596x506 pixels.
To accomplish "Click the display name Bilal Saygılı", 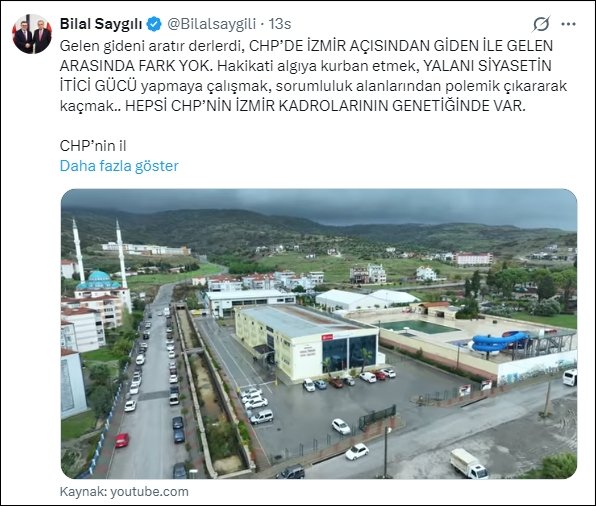I will (x=101, y=24).
